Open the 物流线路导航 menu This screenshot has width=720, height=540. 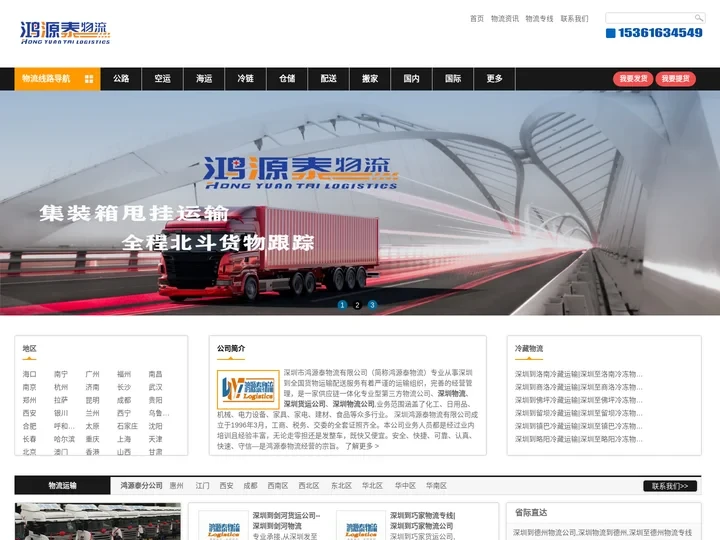point(57,79)
